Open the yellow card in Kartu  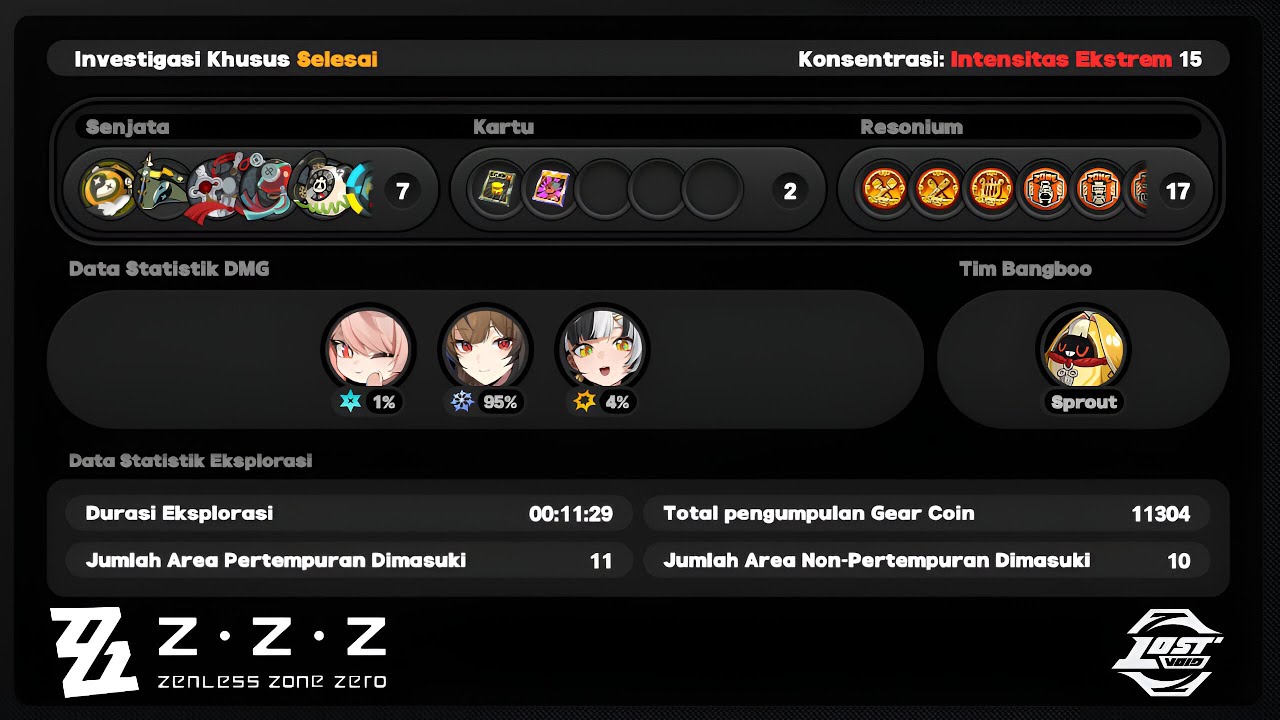pyautogui.click(x=497, y=189)
